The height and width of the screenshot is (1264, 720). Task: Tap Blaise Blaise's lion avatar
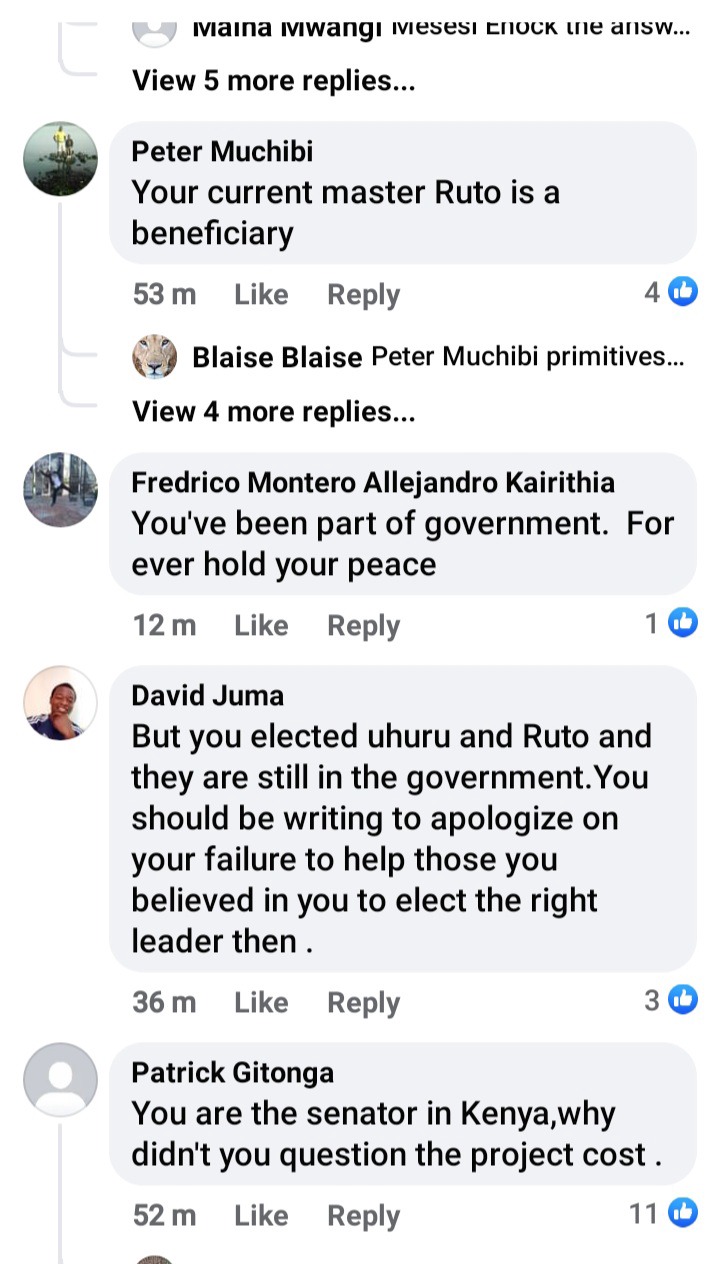coord(155,357)
